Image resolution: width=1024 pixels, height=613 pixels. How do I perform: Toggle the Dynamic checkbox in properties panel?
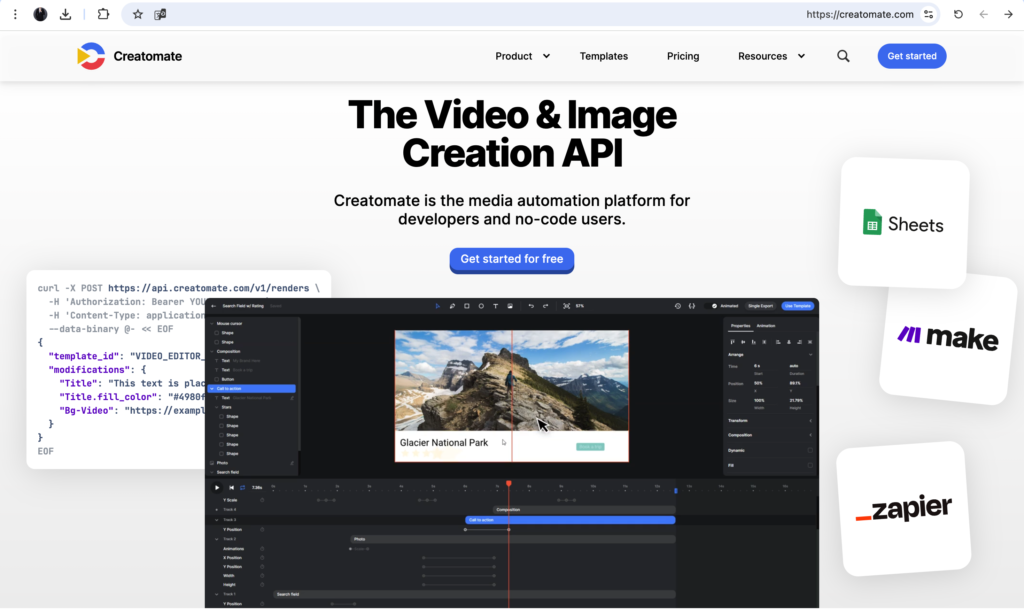[809, 450]
